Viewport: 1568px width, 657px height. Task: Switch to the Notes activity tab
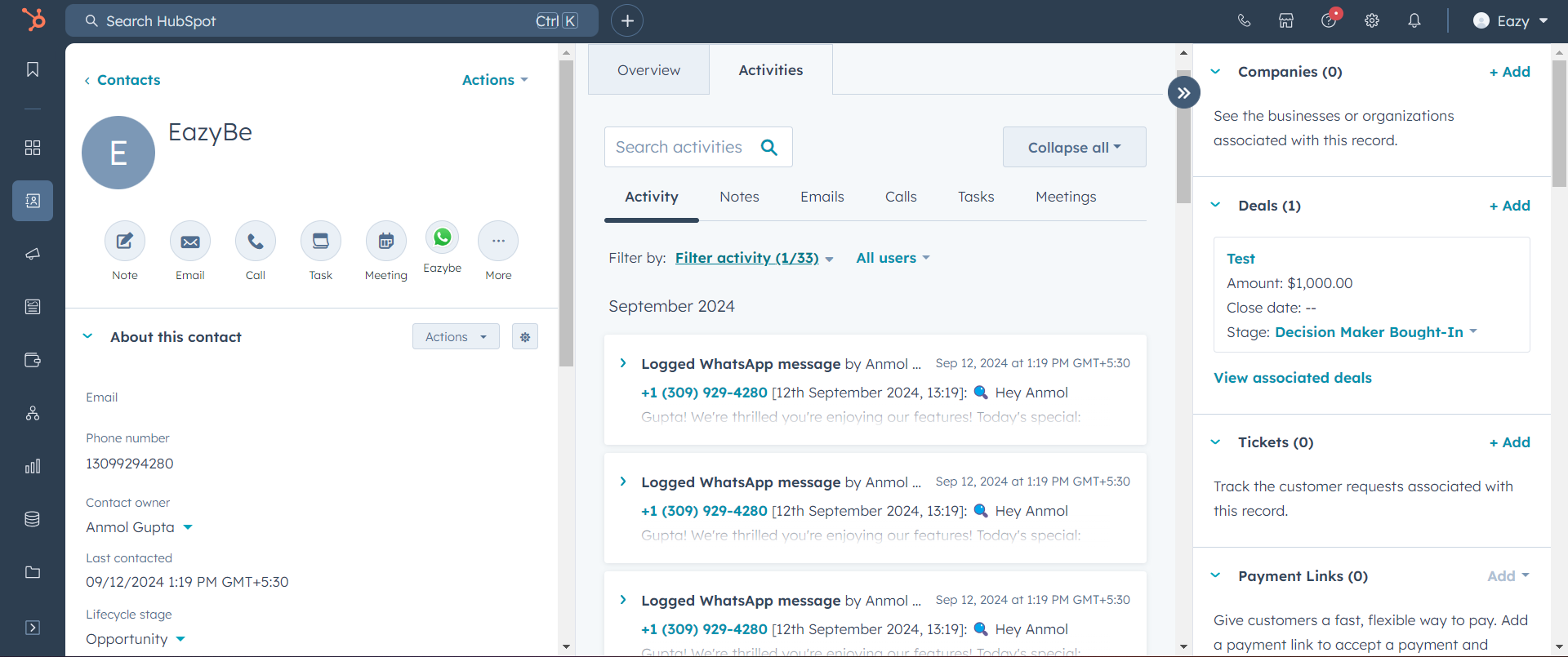tap(739, 197)
